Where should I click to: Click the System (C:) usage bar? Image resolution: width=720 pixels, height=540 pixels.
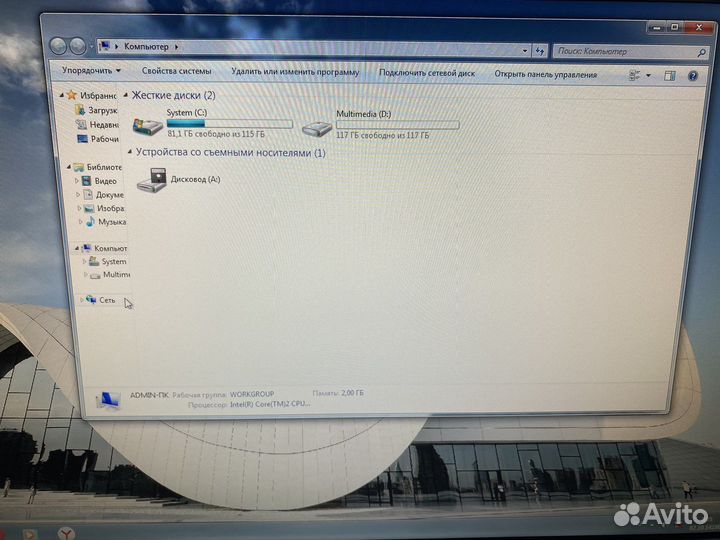(x=230, y=124)
